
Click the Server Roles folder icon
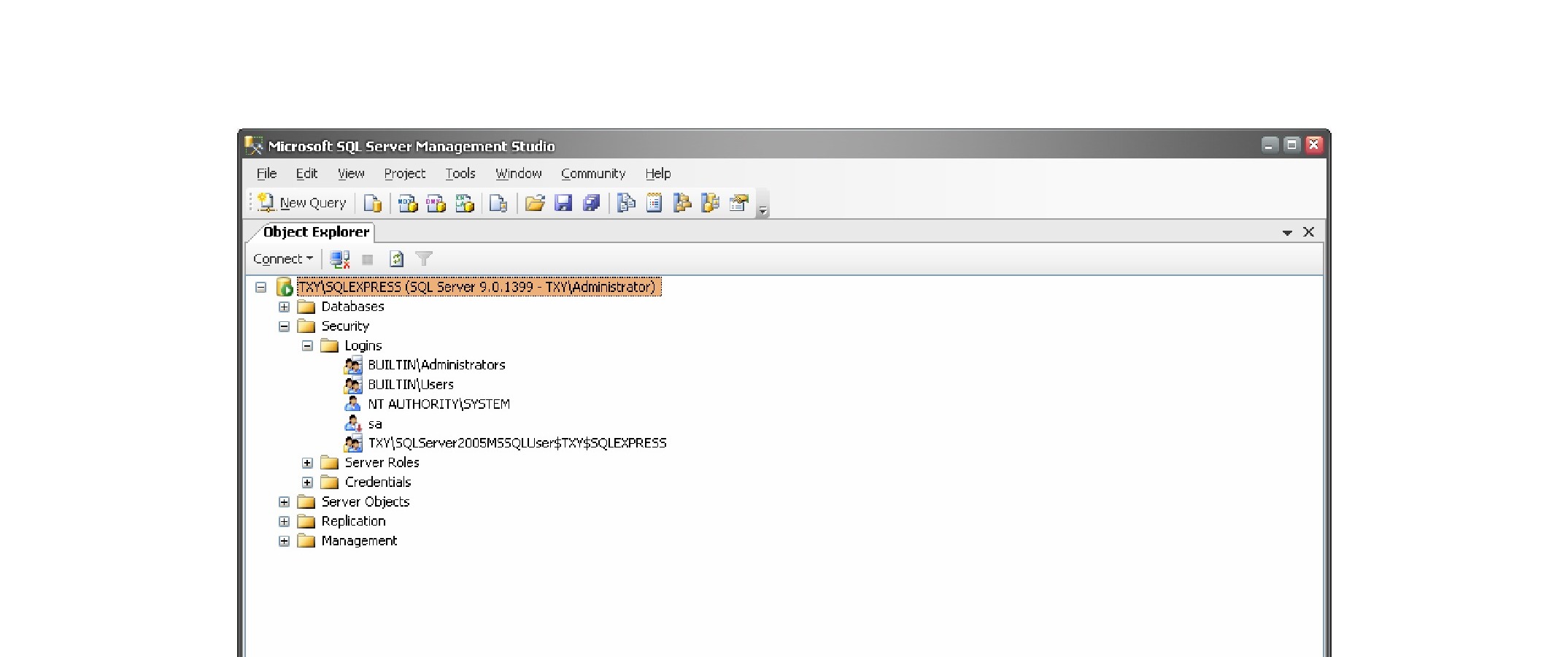[330, 463]
